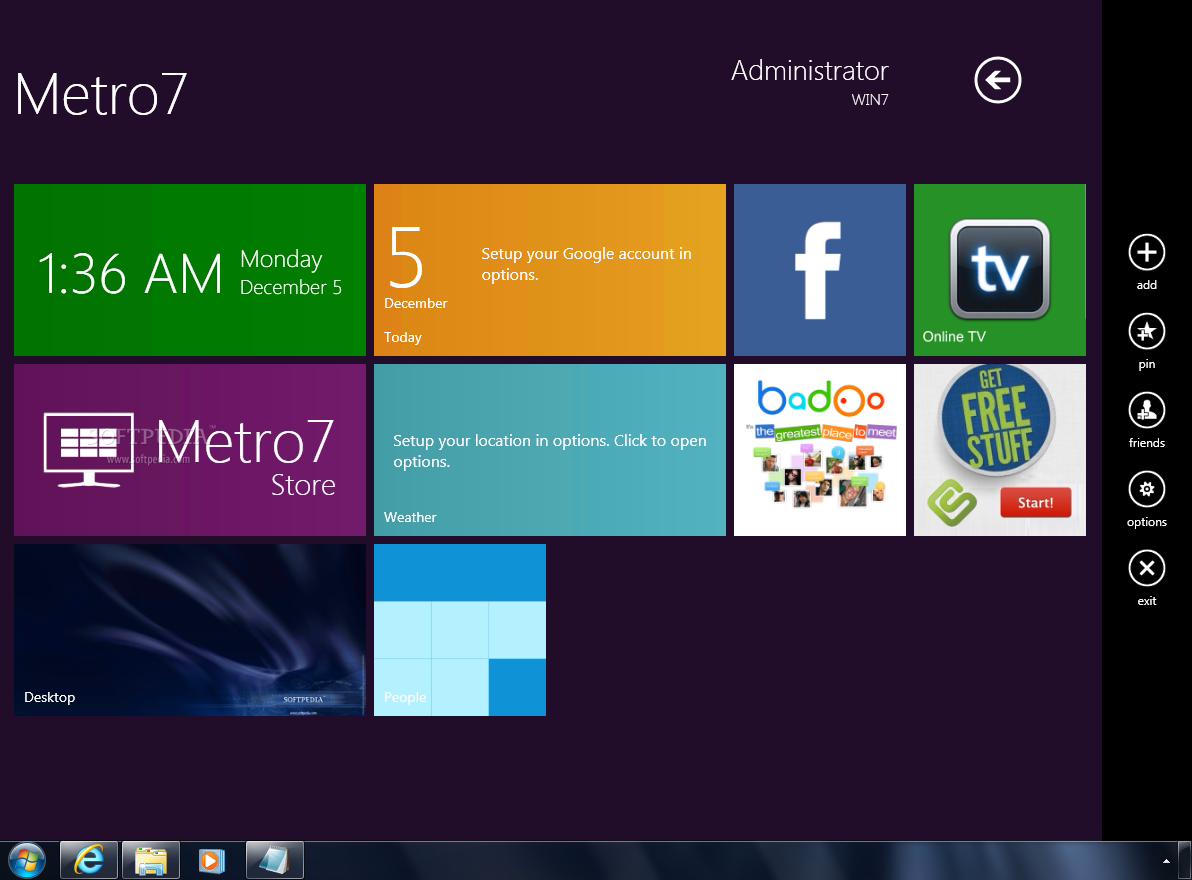The image size is (1192, 880).
Task: Click the Administrator user name
Action: tap(810, 71)
